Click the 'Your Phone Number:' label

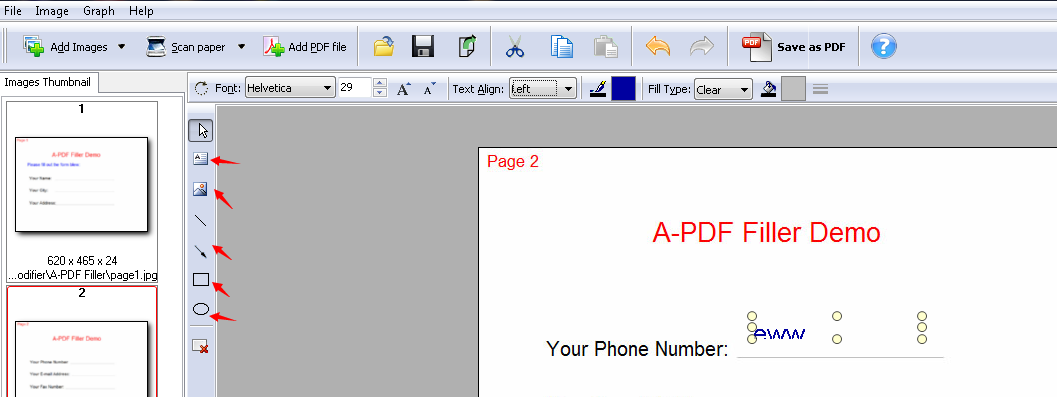(x=637, y=349)
